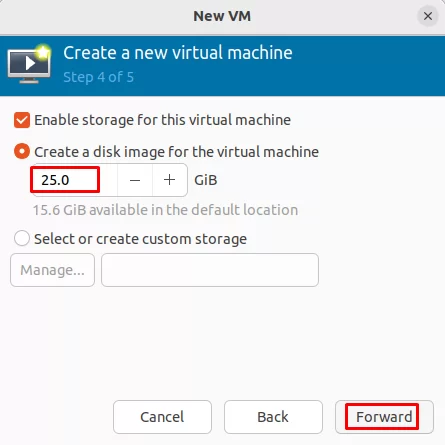
Task: Open the Manage... storage browser
Action: 52,270
